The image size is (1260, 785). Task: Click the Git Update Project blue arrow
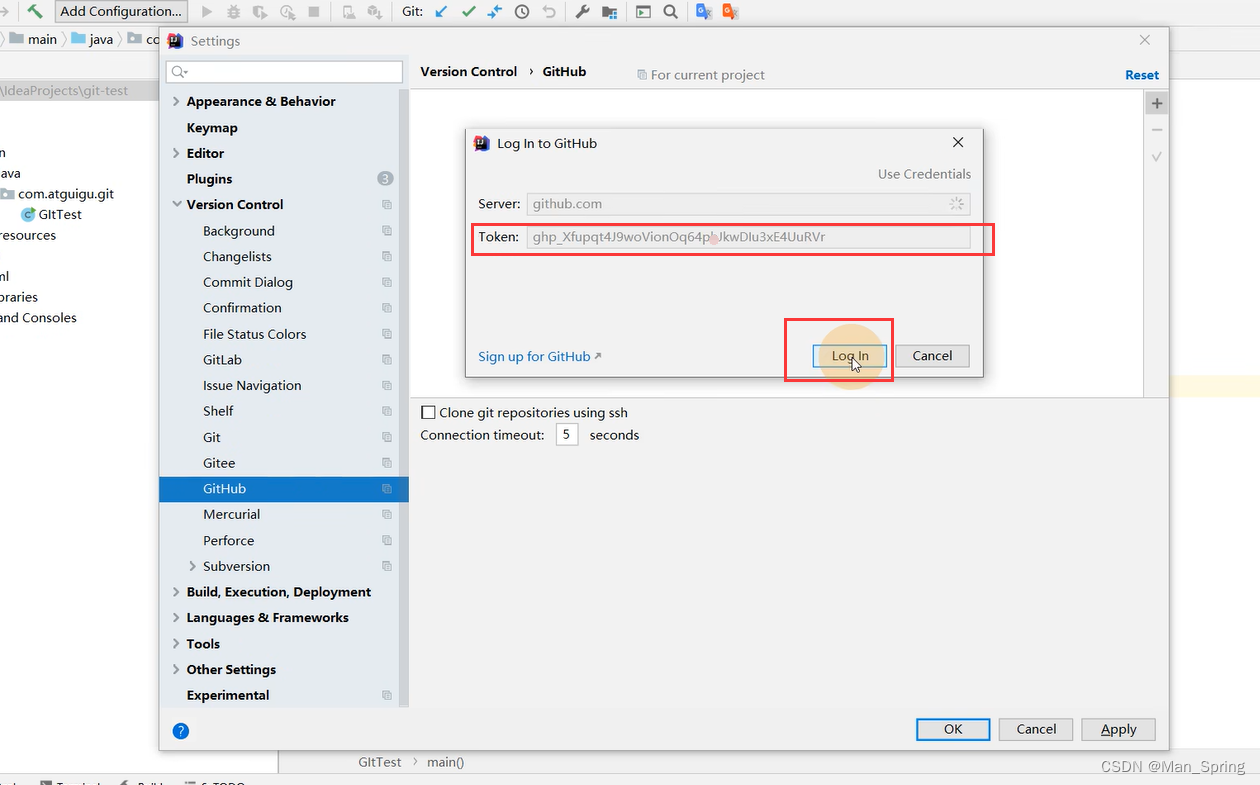click(x=441, y=12)
